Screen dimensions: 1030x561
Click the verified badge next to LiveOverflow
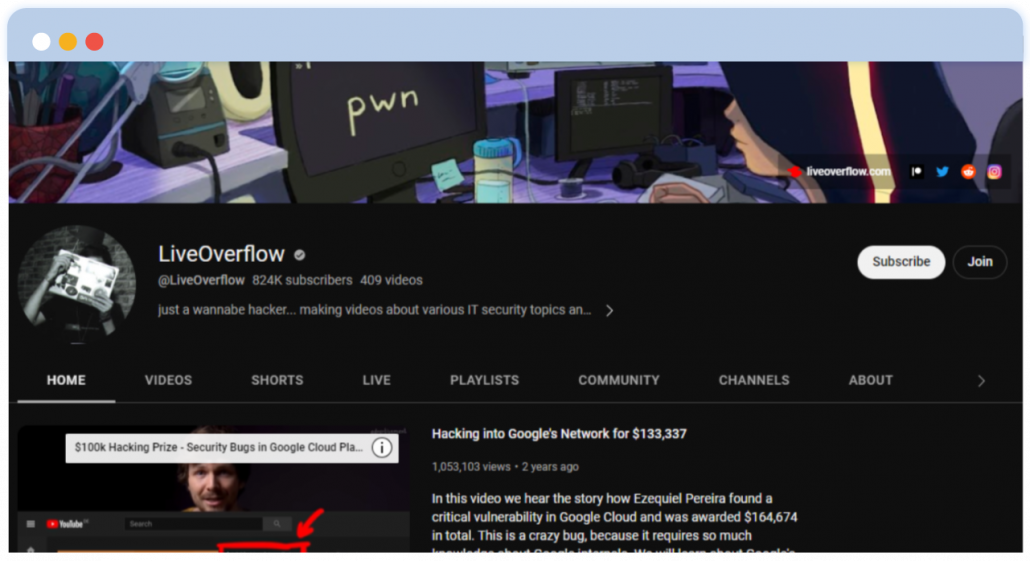click(x=300, y=255)
